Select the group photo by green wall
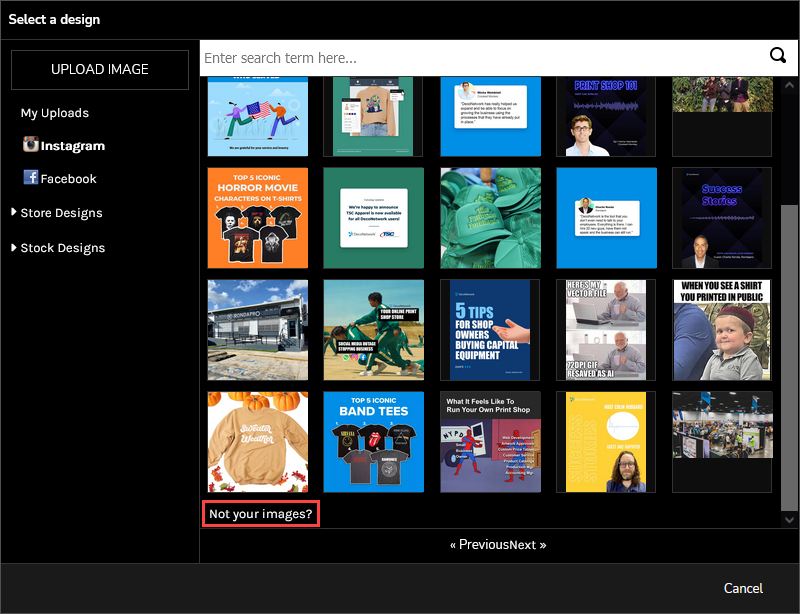 pyautogui.click(x=722, y=116)
